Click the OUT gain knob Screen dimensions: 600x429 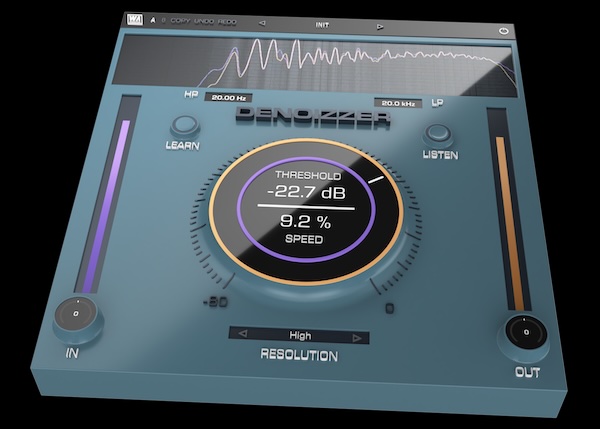526,333
